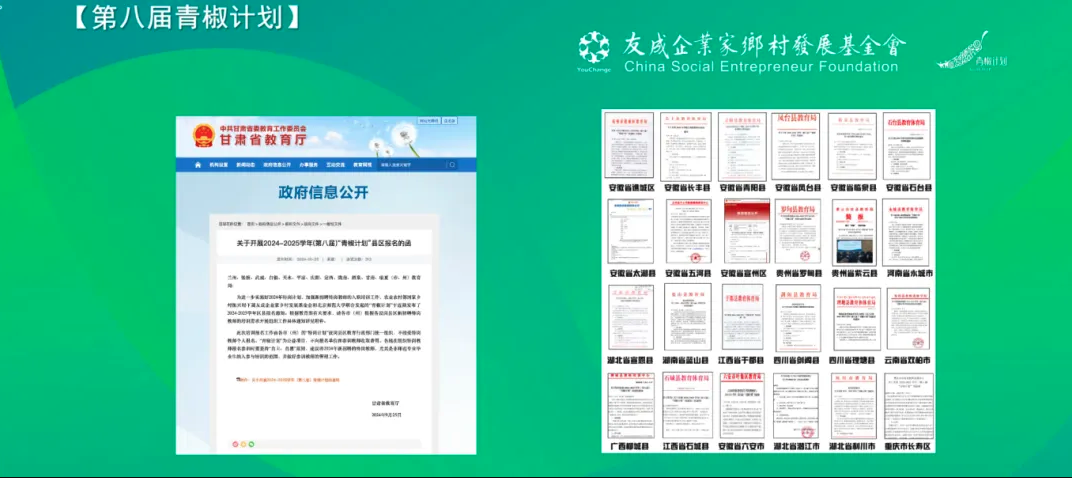Click the 四川省剑阁县 caption
The width and height of the screenshot is (1072, 478).
[x=798, y=360]
